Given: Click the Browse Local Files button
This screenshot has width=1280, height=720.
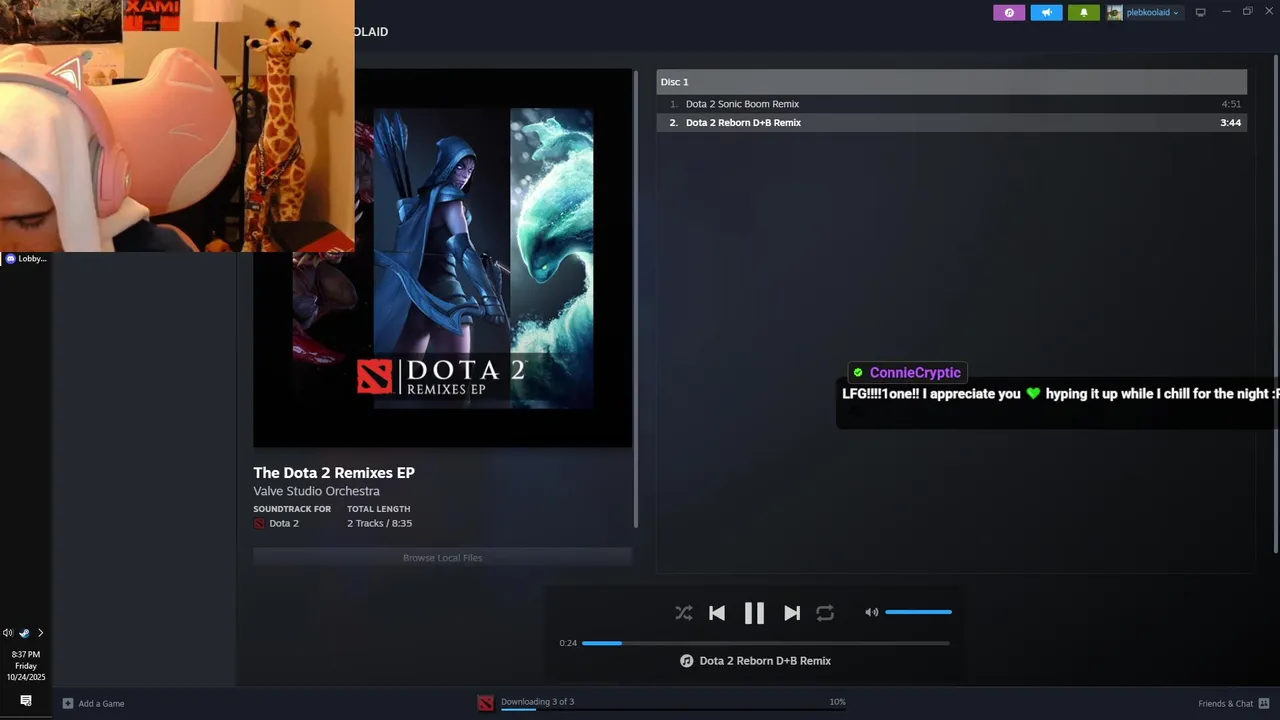Looking at the screenshot, I should coord(442,558).
